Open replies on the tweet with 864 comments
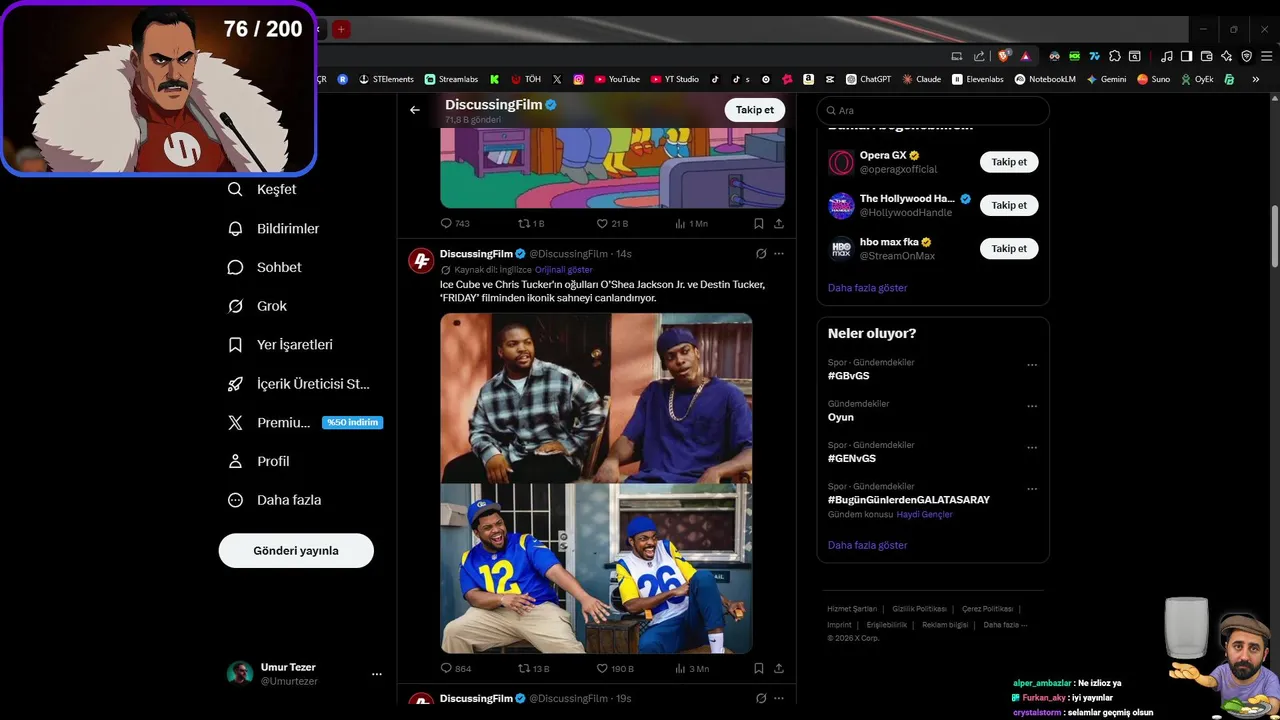 click(x=455, y=669)
